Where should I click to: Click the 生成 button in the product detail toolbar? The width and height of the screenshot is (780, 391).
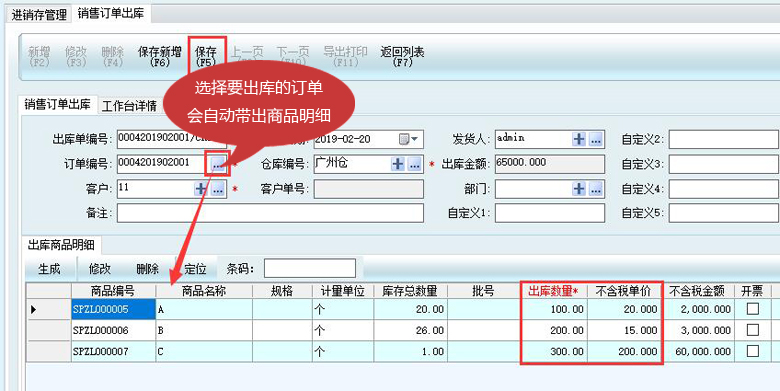[x=49, y=269]
